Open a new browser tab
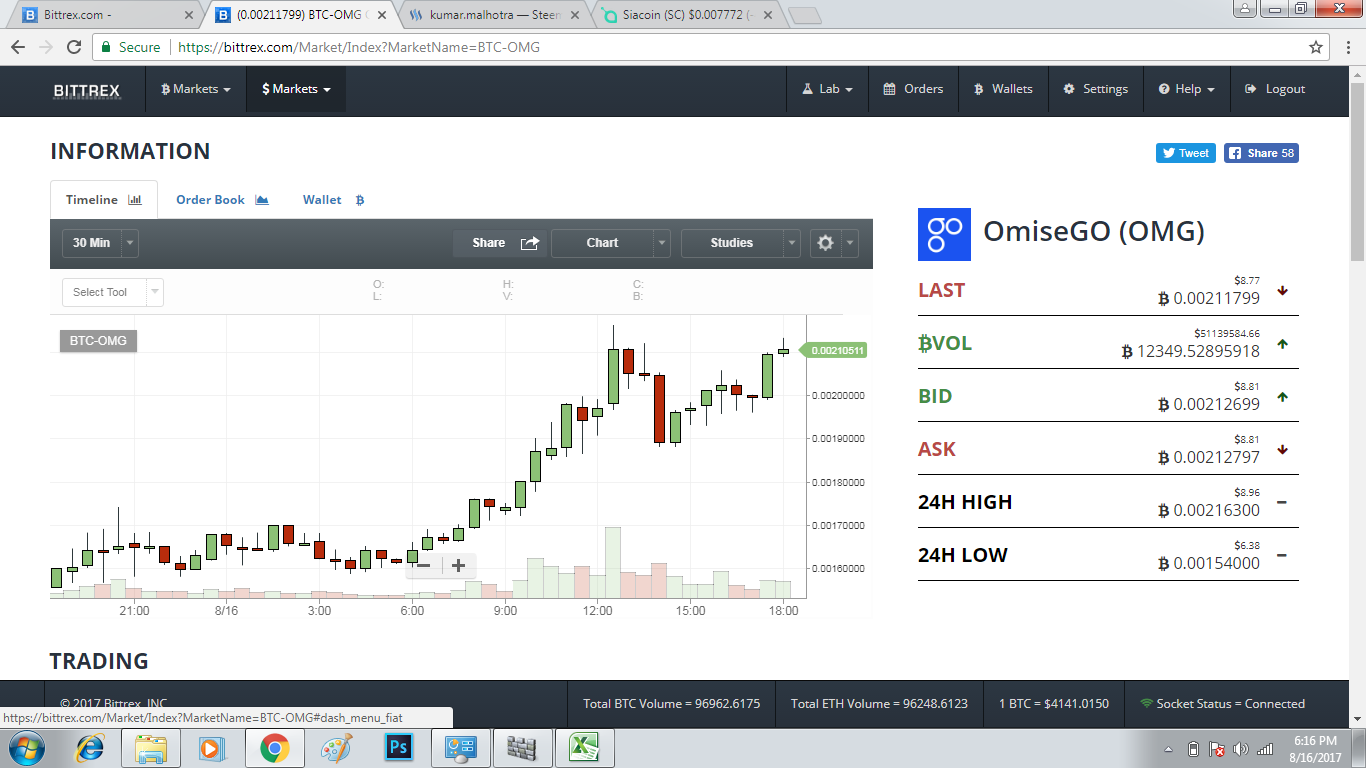This screenshot has height=768, width=1366. point(804,15)
